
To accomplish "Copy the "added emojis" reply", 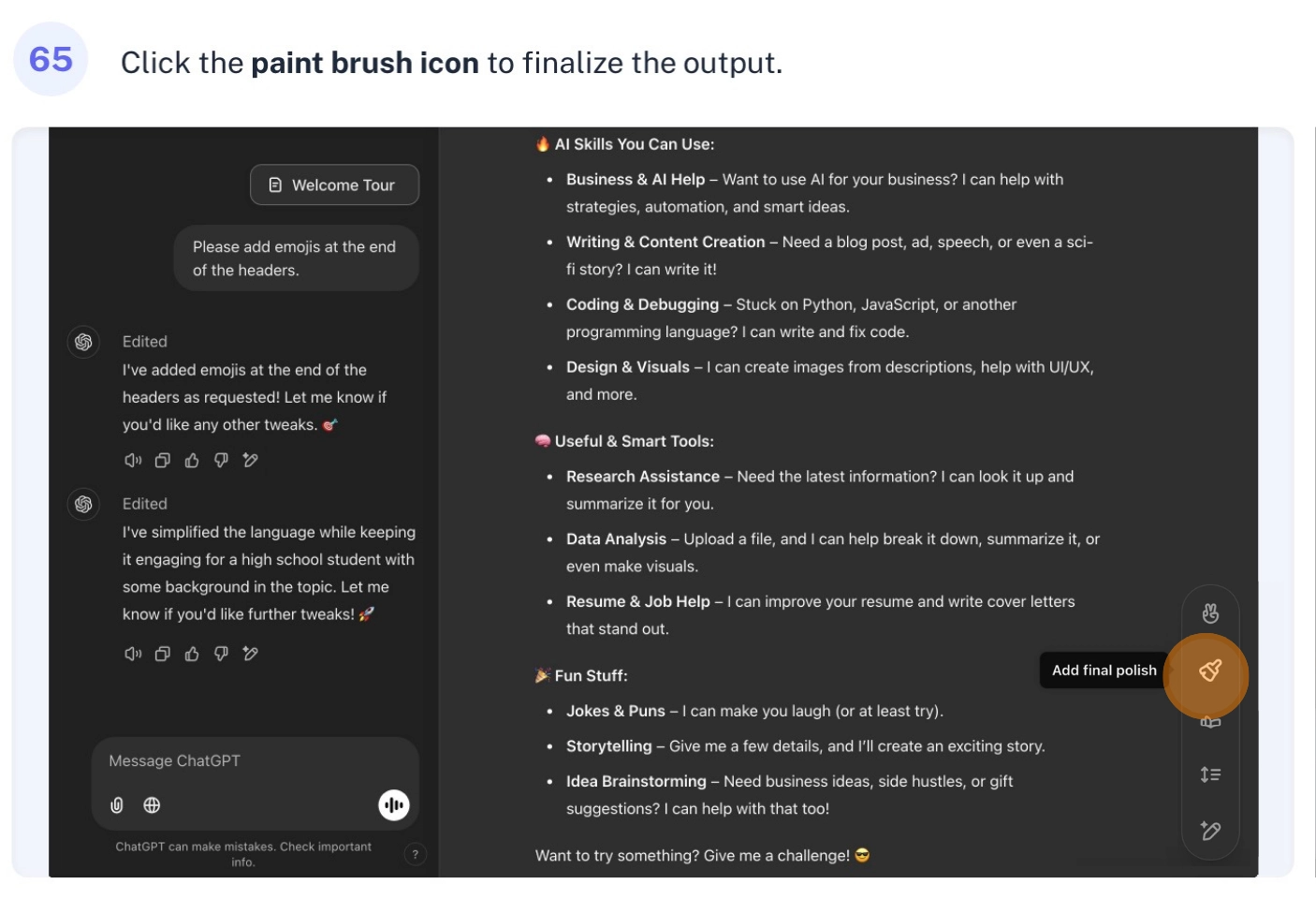I will click(x=163, y=460).
